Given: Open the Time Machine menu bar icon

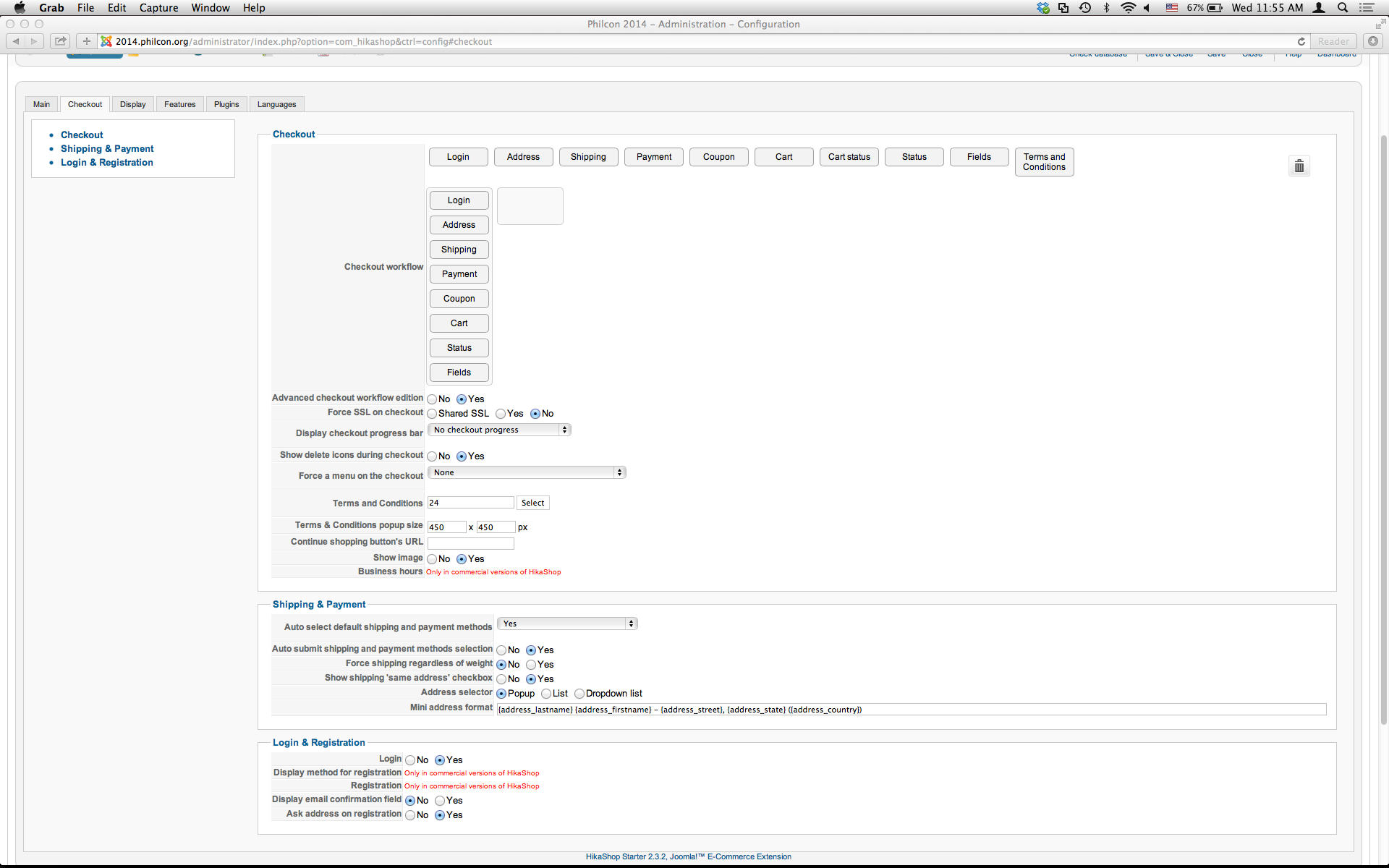Looking at the screenshot, I should point(1085,8).
